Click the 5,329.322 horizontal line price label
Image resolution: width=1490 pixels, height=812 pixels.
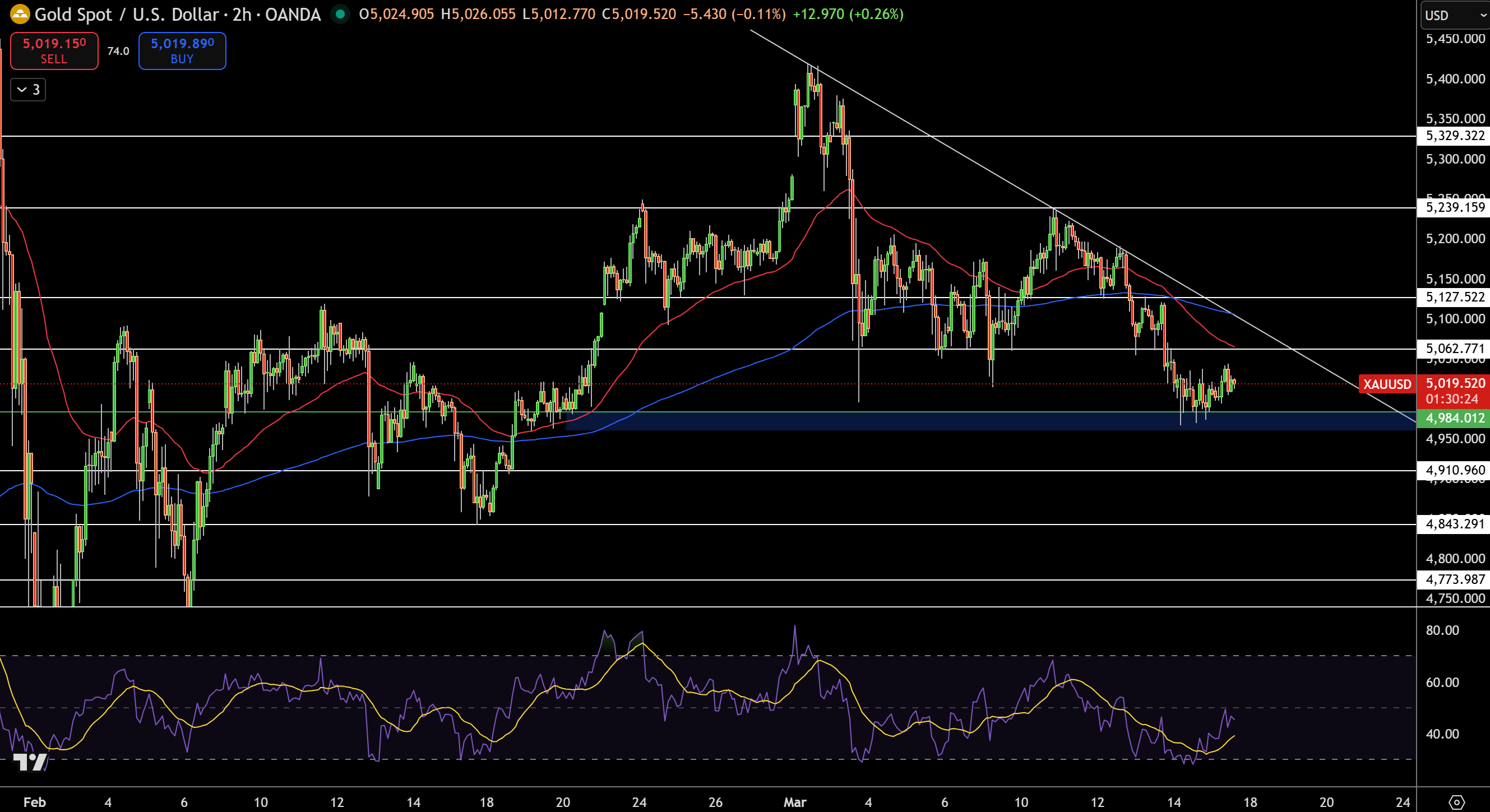click(1454, 136)
